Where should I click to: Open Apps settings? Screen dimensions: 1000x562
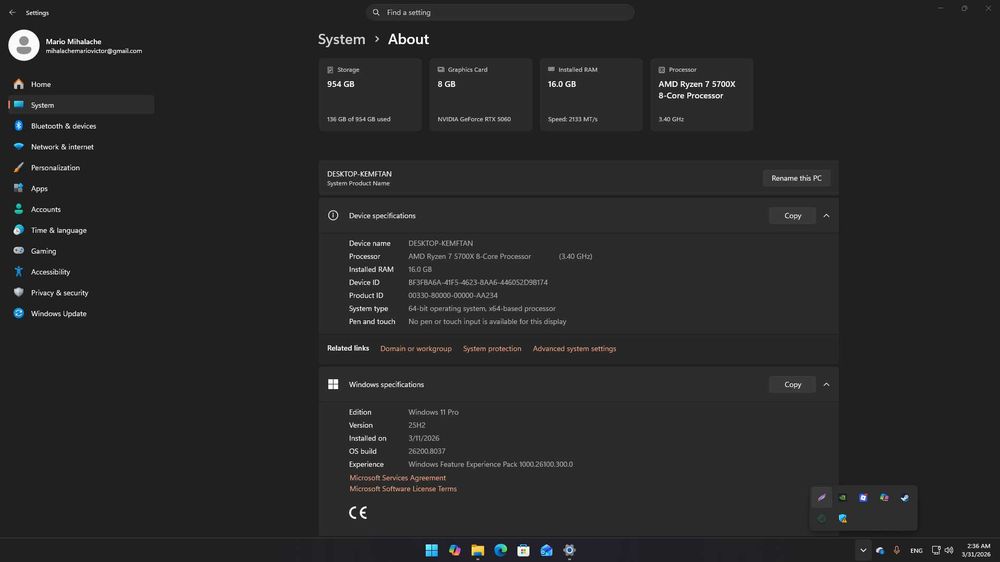[x=81, y=188]
